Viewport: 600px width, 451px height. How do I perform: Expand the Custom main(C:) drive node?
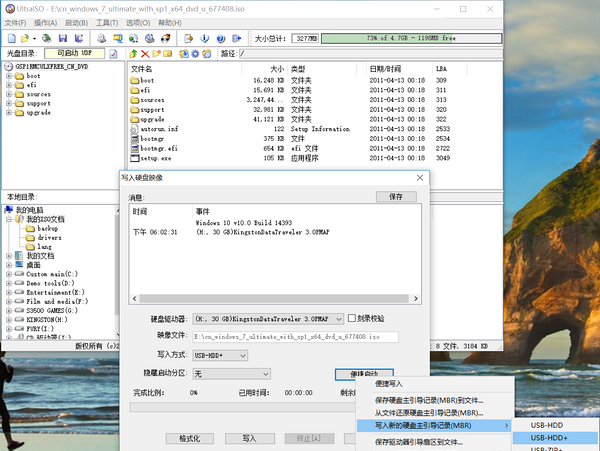9,274
